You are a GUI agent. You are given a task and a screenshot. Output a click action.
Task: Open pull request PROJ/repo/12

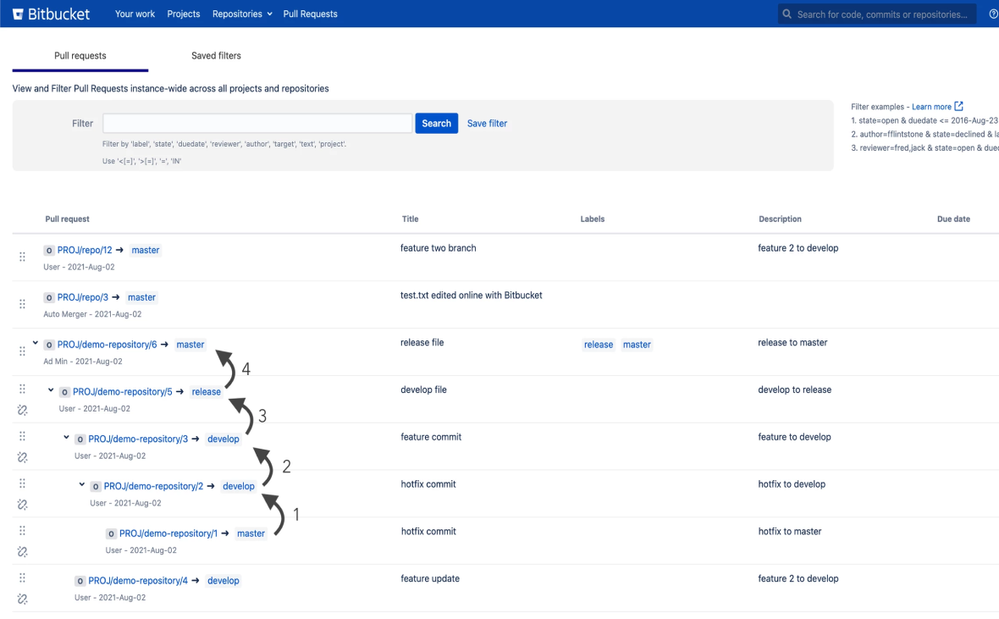click(x=85, y=250)
